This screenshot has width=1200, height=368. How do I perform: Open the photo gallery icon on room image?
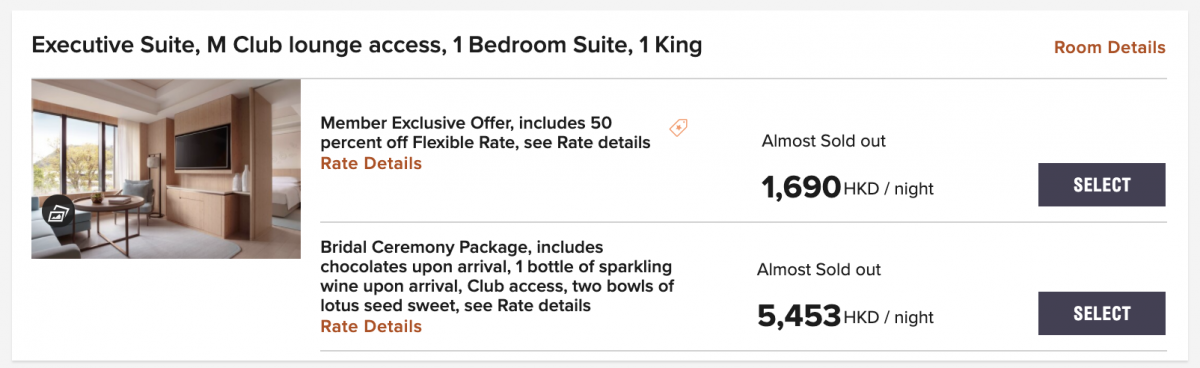58,214
